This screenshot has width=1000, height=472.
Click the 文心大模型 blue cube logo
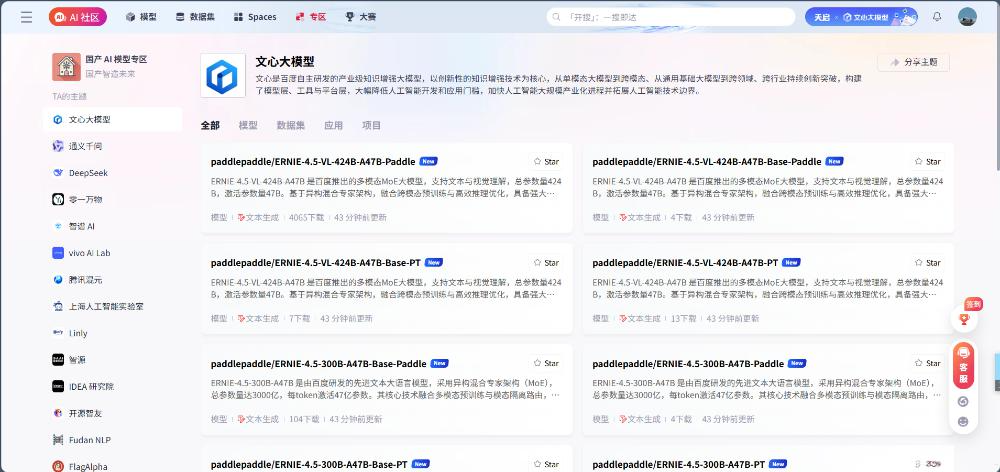(x=222, y=76)
